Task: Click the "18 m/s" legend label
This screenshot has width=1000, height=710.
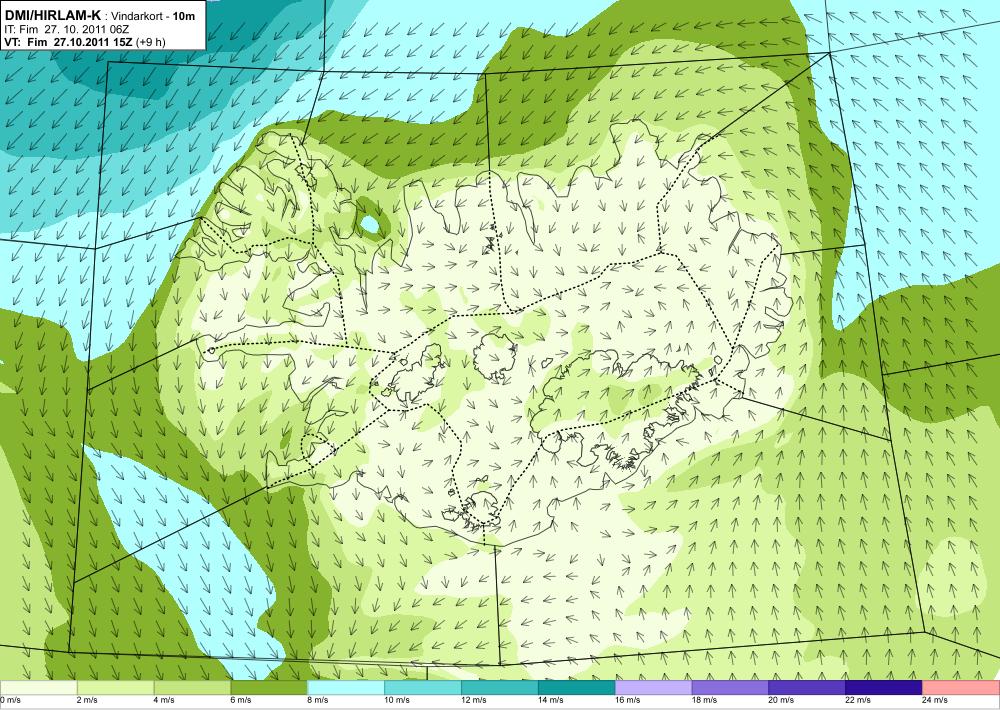Action: pyautogui.click(x=704, y=700)
